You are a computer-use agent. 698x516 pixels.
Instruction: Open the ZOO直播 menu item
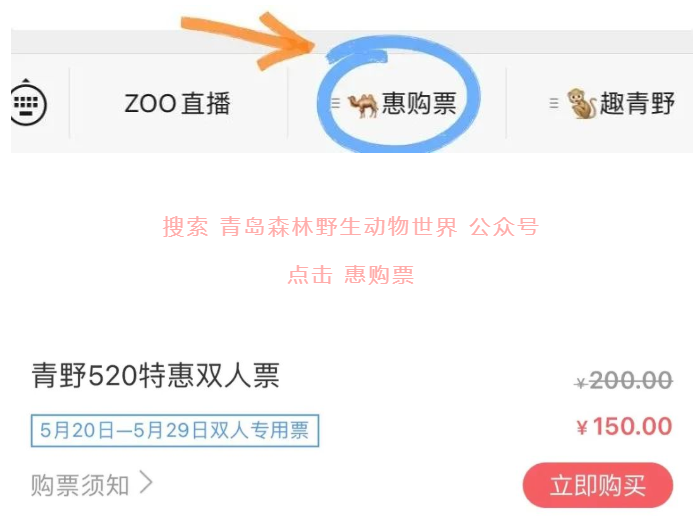click(178, 103)
